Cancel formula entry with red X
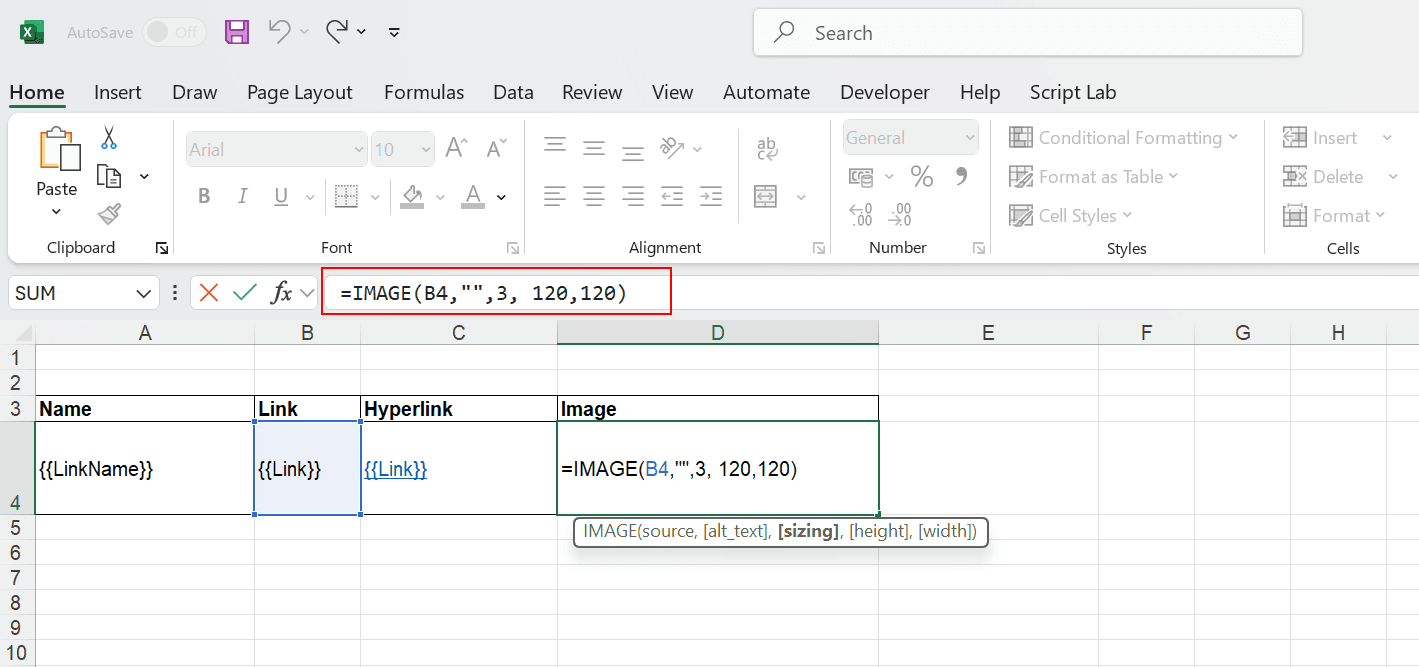1419x667 pixels. tap(208, 293)
